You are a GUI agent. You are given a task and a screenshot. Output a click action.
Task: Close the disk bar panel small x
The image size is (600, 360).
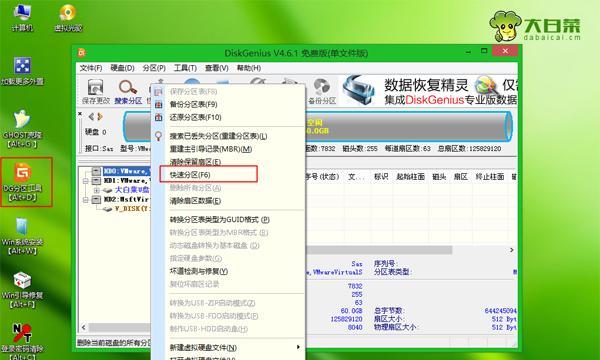tap(80, 114)
